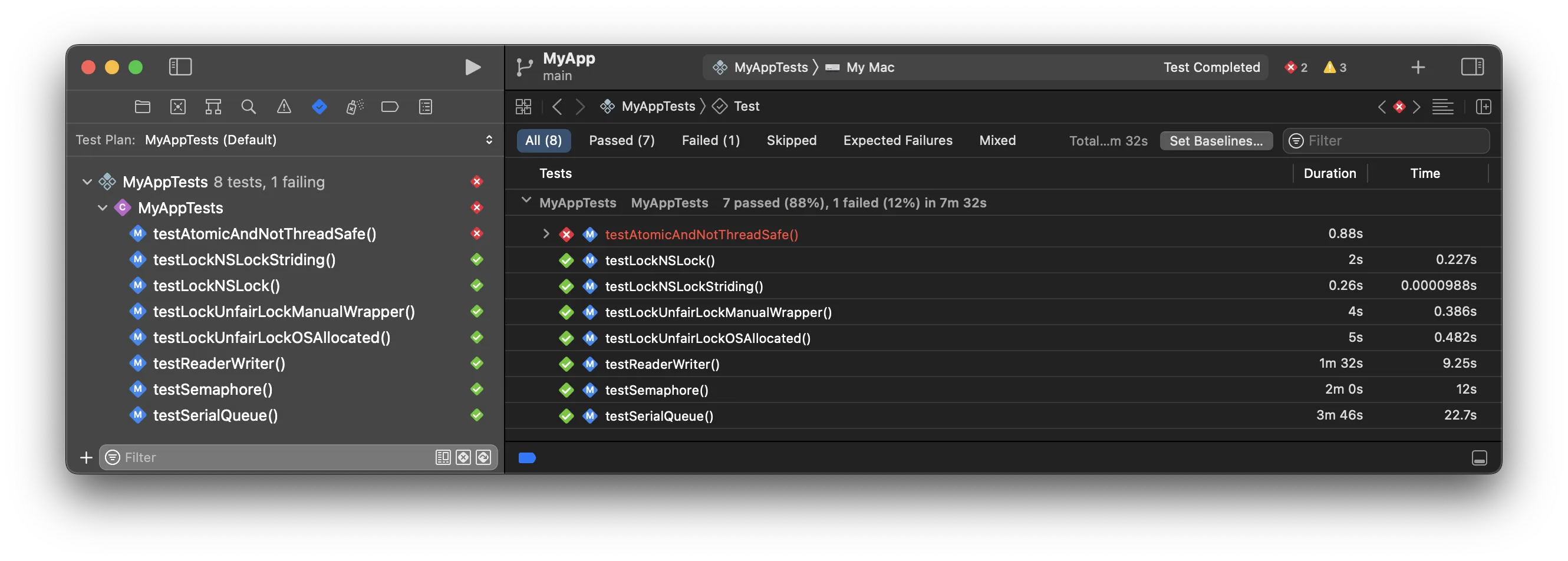Image resolution: width=1568 pixels, height=561 pixels.
Task: Toggle the right inspector sidebar
Action: click(1473, 67)
